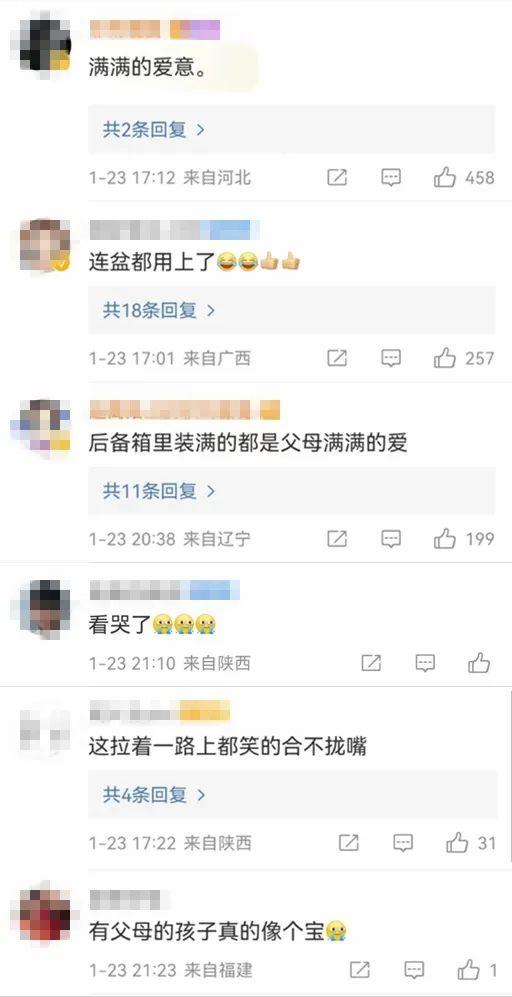This screenshot has width=512, height=997.
Task: Like the '满满的爱意' comment with 458 likes
Action: (445, 177)
